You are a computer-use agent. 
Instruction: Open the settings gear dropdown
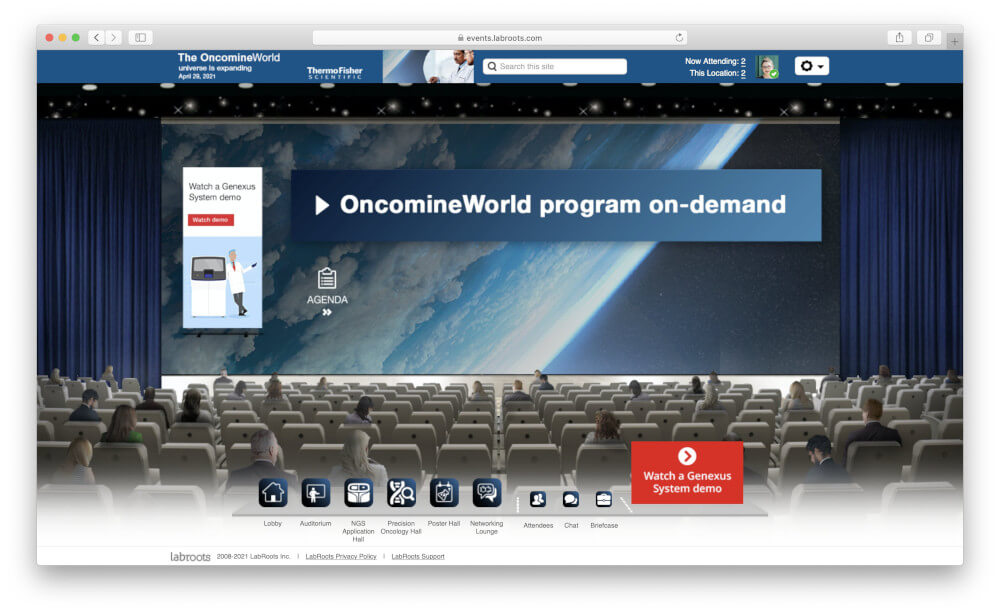(x=812, y=66)
